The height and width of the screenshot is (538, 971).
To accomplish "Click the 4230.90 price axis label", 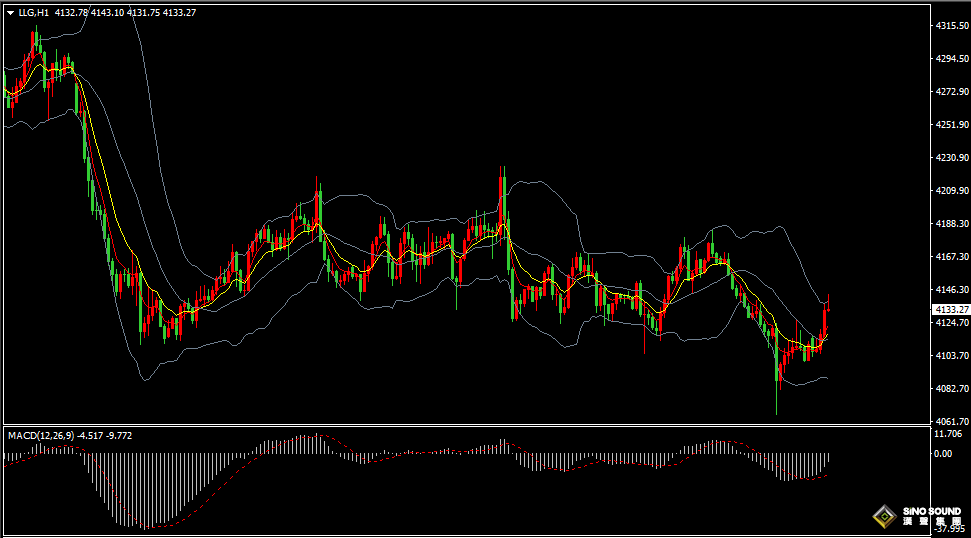I will coord(952,157).
